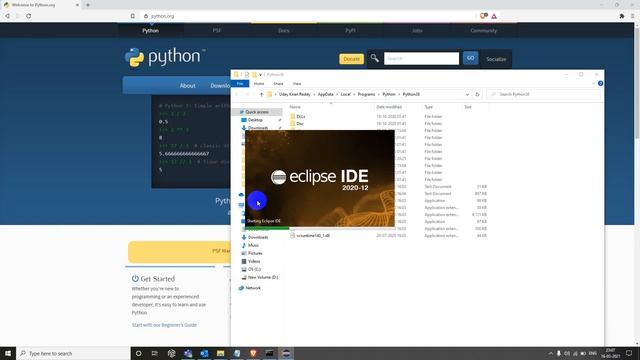Open Task View from taskbar
This screenshot has height=360, width=640.
pos(155,353)
